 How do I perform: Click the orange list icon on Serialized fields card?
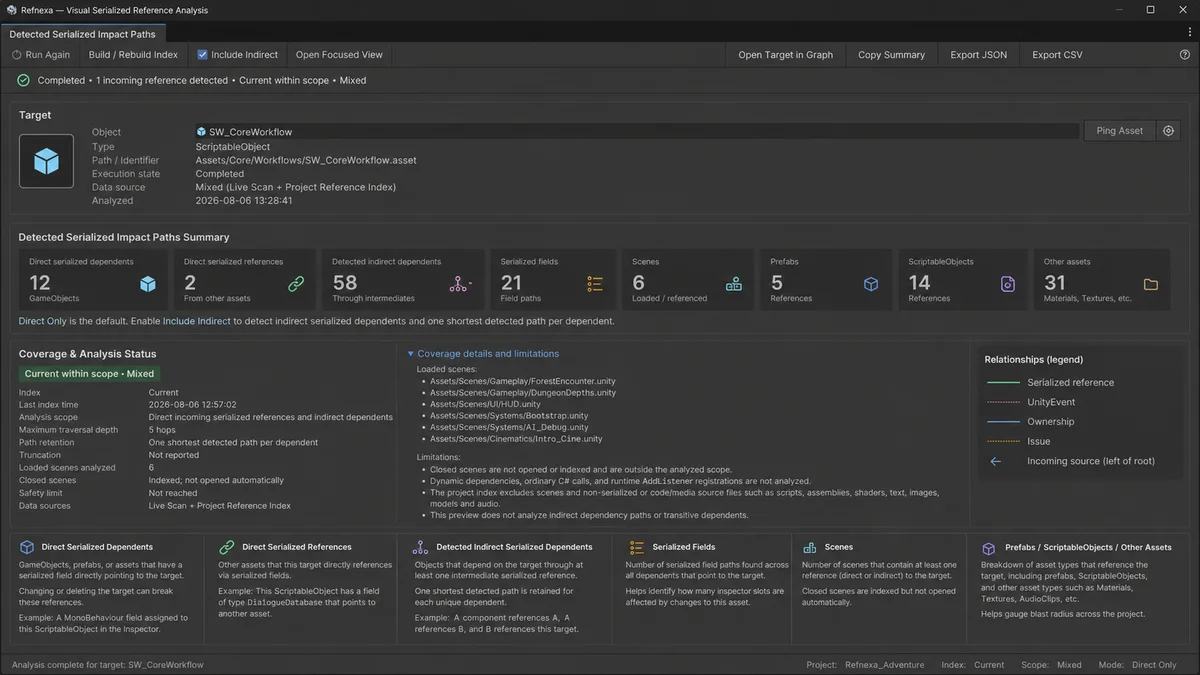pos(595,284)
